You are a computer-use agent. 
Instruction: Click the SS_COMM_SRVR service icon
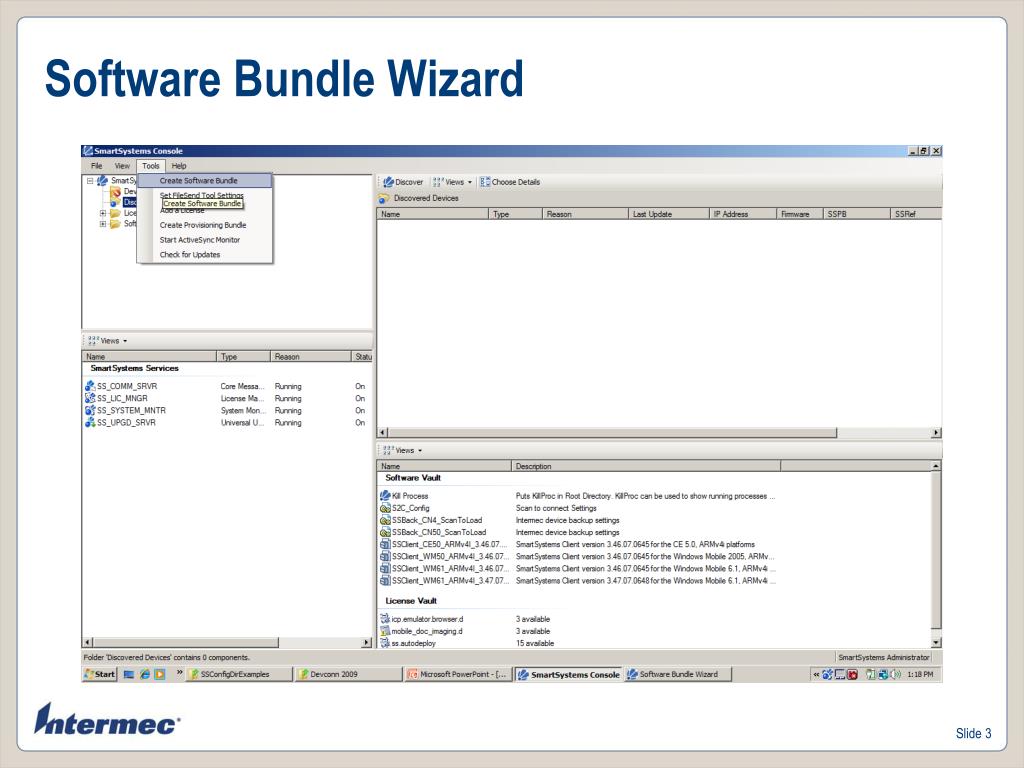click(90, 386)
